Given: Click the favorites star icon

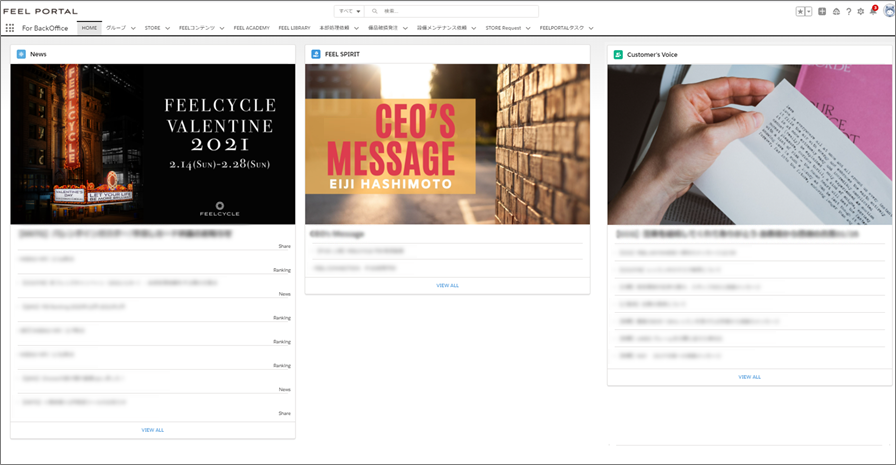Looking at the screenshot, I should 801,11.
